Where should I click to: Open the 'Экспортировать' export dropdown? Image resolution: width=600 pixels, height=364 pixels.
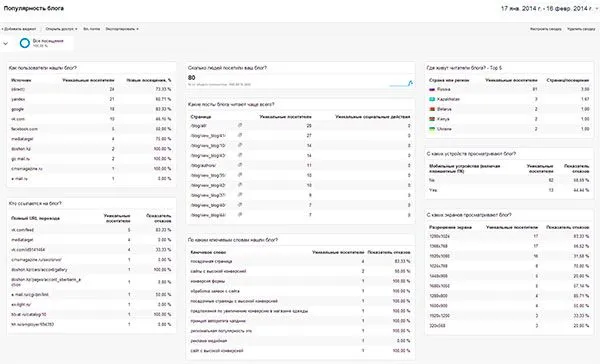pyautogui.click(x=122, y=29)
